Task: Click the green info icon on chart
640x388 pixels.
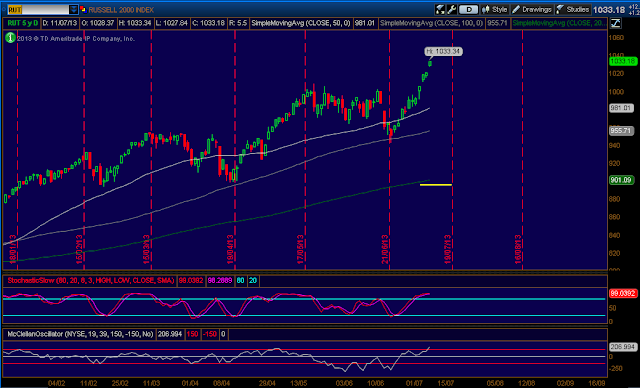Action: click(x=10, y=38)
